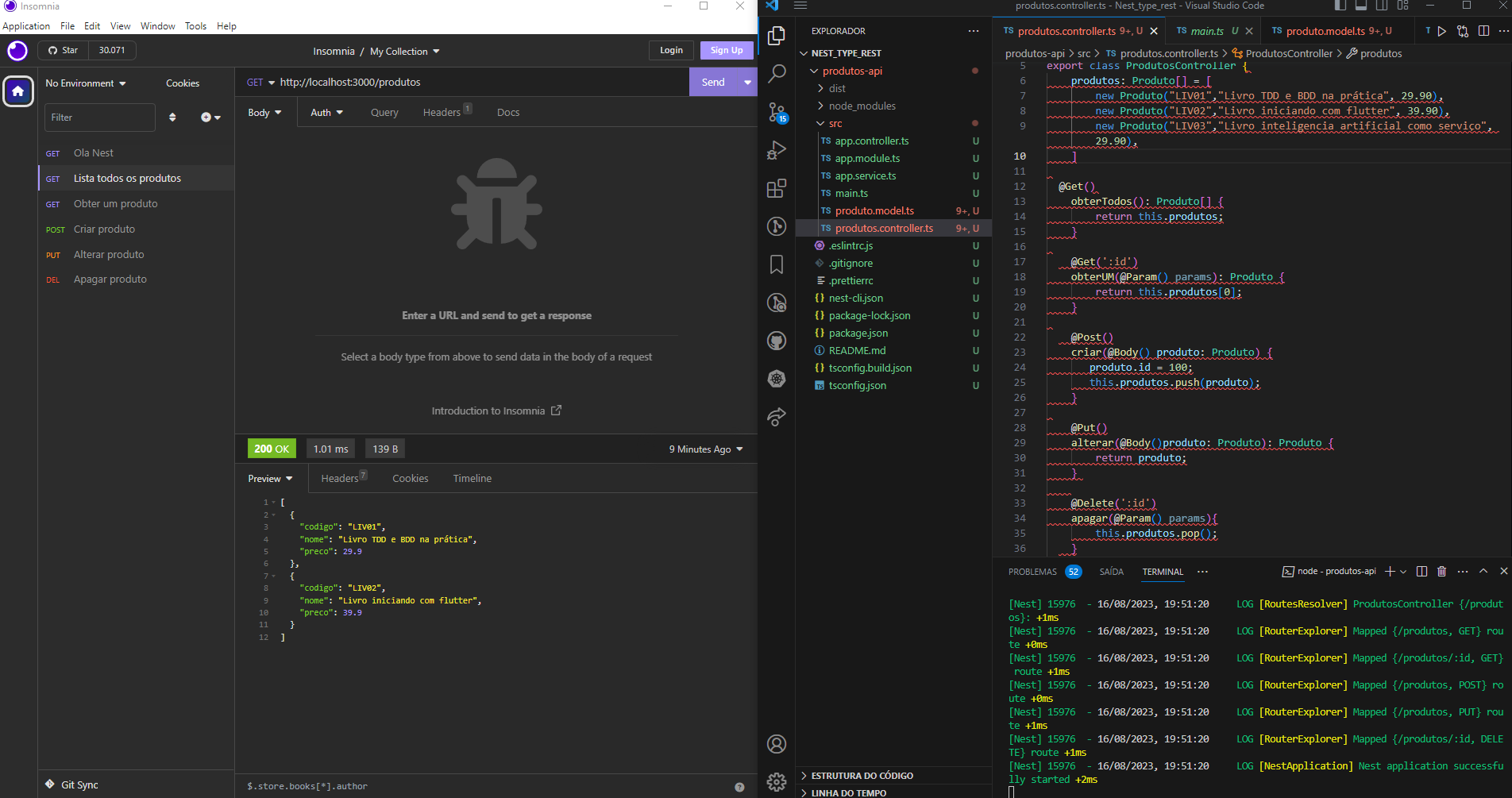Open Auth type dropdown
The width and height of the screenshot is (1512, 798).
(x=326, y=113)
